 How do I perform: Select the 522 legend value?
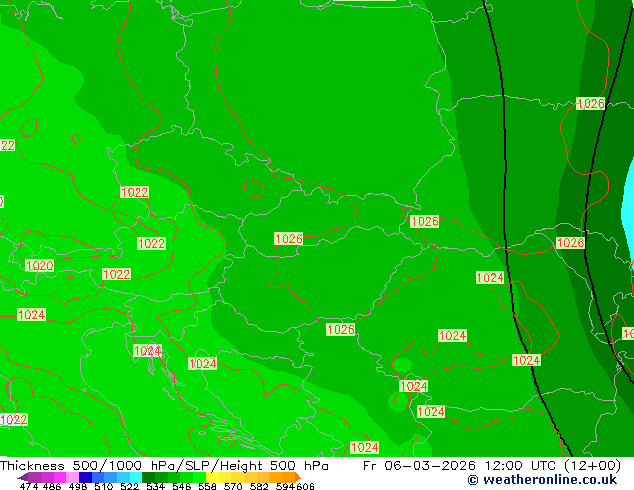point(129,486)
